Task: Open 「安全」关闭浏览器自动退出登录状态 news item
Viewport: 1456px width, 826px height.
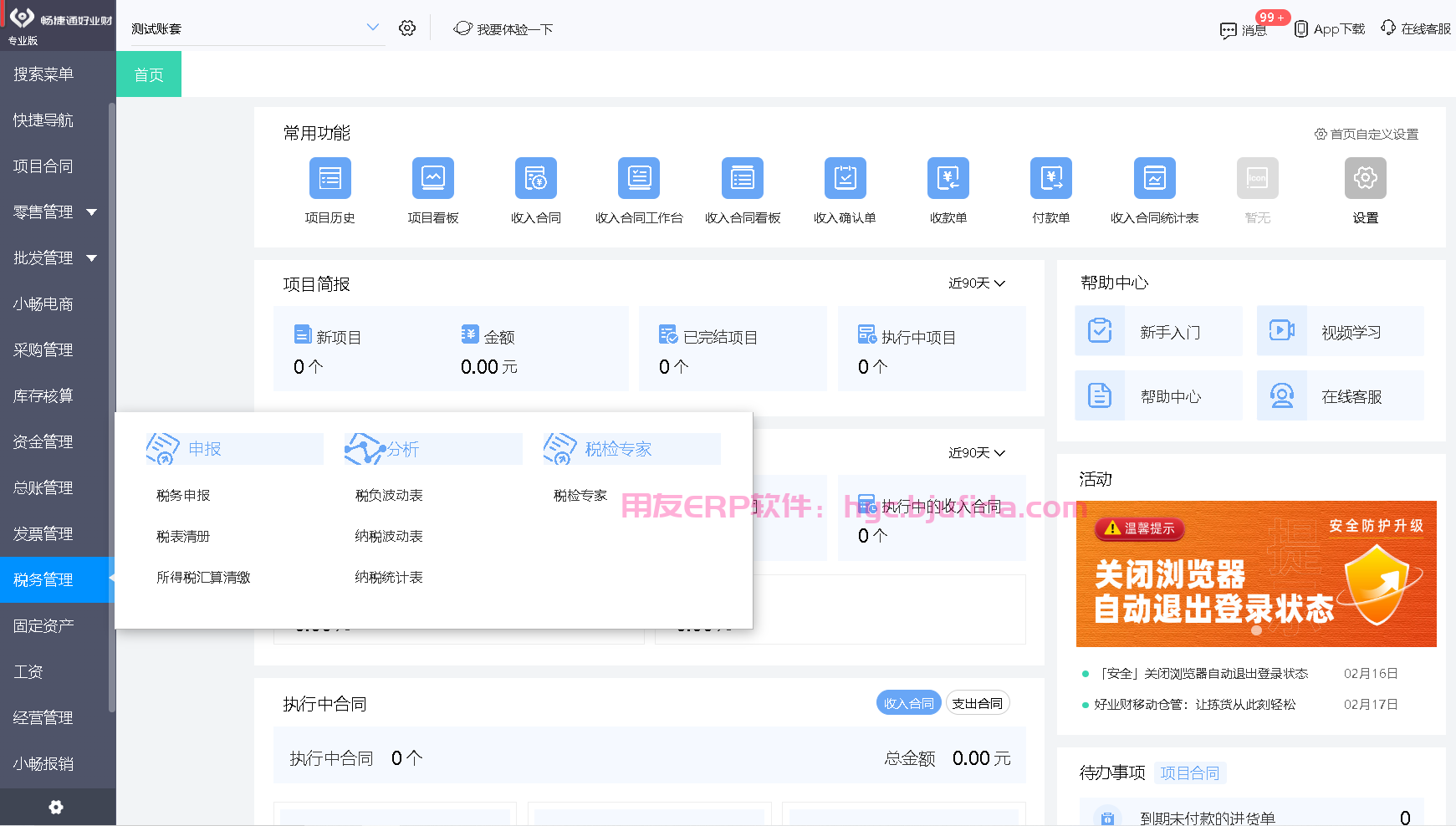Action: [1203, 674]
